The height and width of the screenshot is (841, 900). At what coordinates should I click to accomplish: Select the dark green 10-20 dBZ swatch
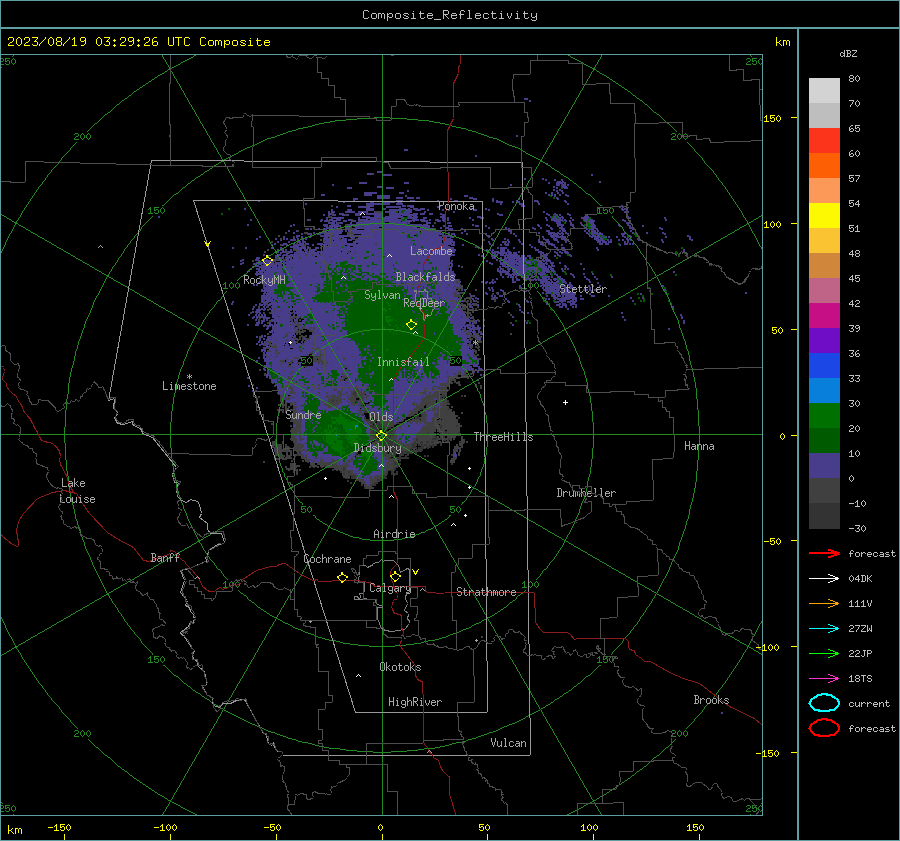coord(824,440)
